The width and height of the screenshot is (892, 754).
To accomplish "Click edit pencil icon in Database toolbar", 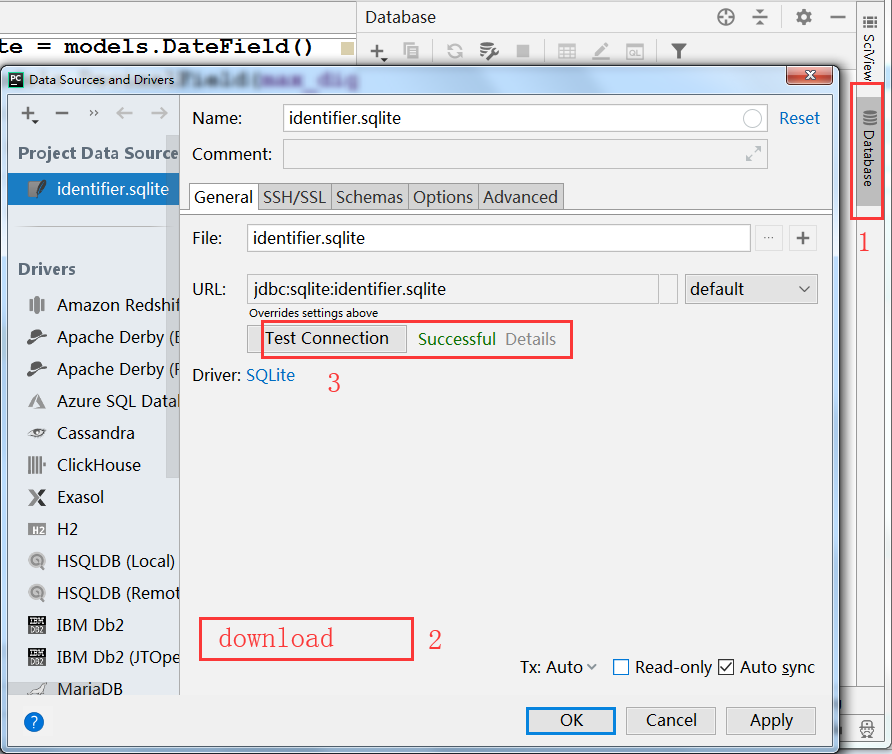I will point(601,51).
